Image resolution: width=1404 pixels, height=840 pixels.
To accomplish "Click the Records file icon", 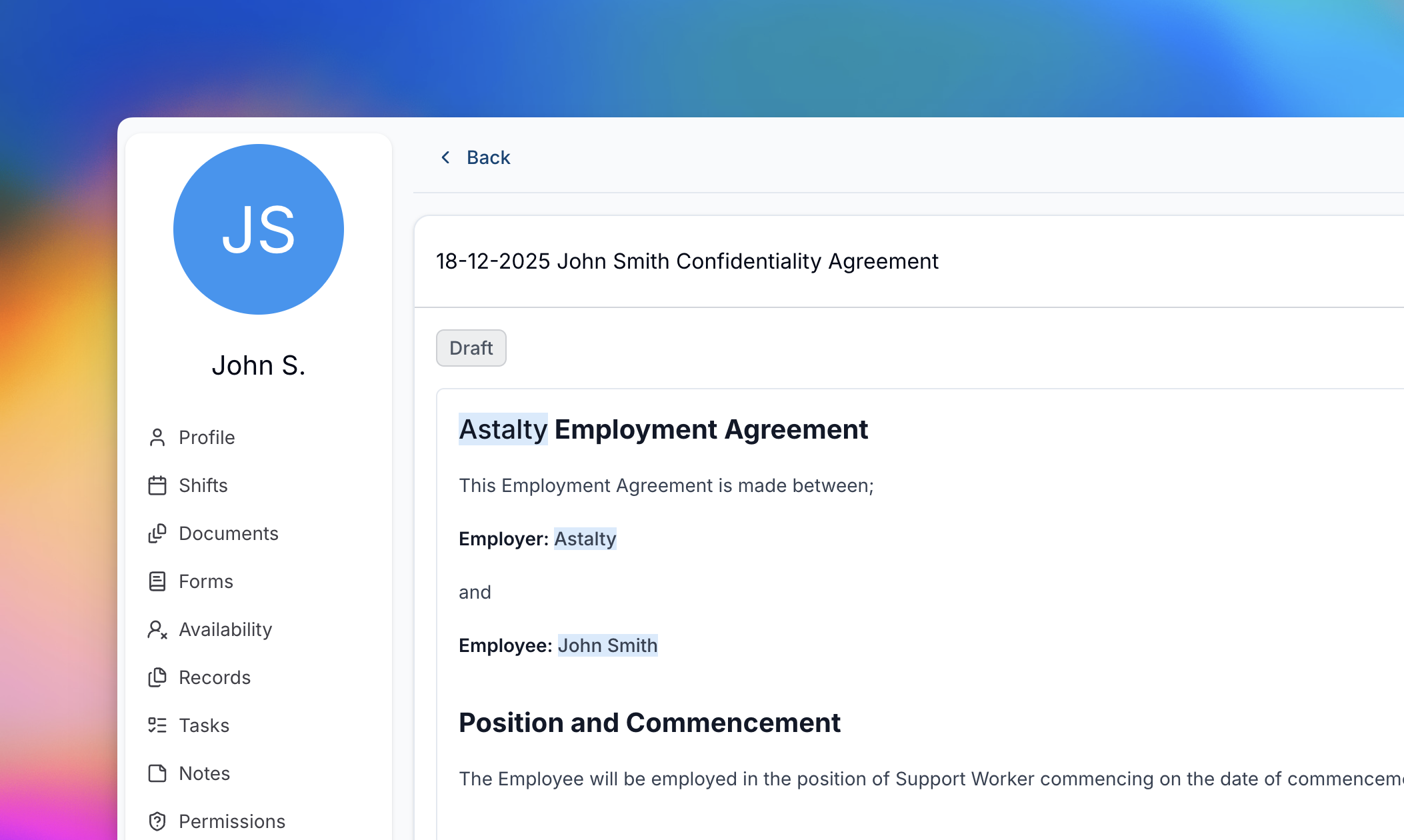I will click(157, 677).
